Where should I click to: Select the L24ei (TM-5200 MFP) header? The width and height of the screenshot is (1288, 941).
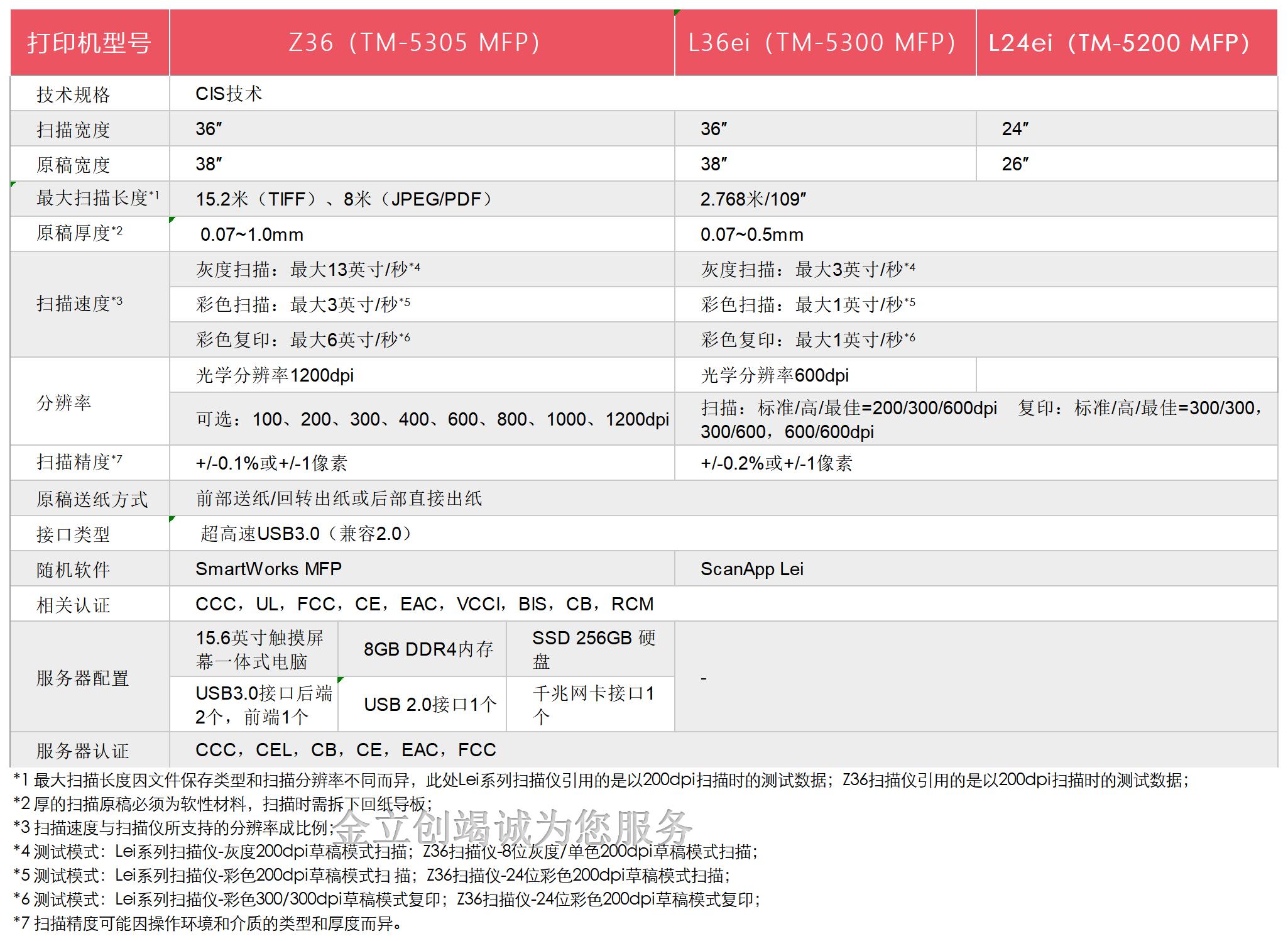point(1127,43)
